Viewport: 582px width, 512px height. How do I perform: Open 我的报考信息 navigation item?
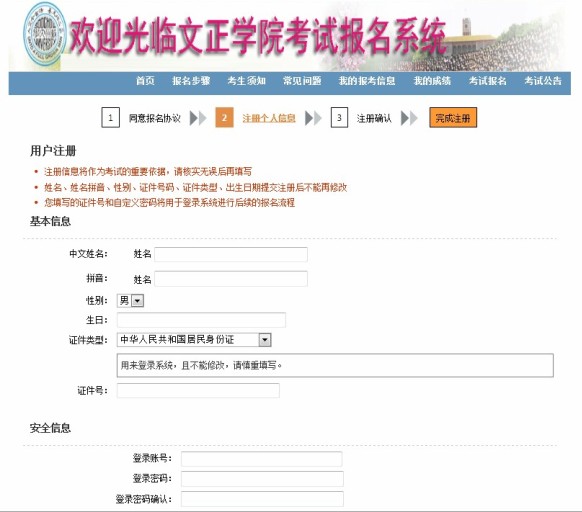click(367, 81)
